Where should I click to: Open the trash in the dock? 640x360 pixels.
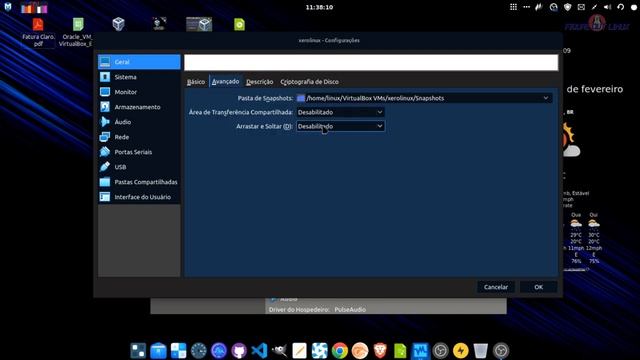[480, 351]
